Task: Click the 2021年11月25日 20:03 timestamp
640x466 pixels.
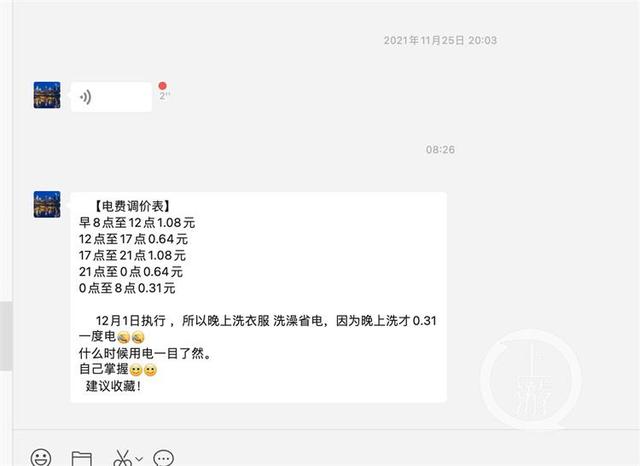Action: 440,40
